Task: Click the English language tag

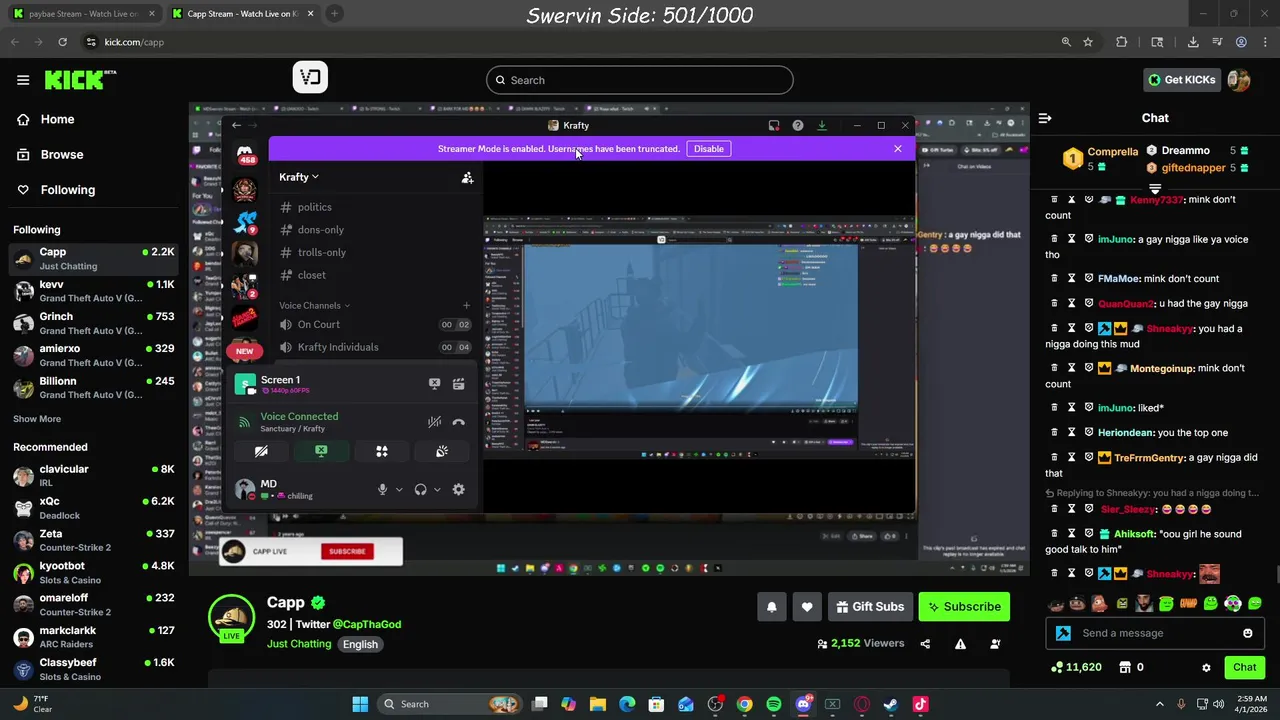Action: point(360,644)
